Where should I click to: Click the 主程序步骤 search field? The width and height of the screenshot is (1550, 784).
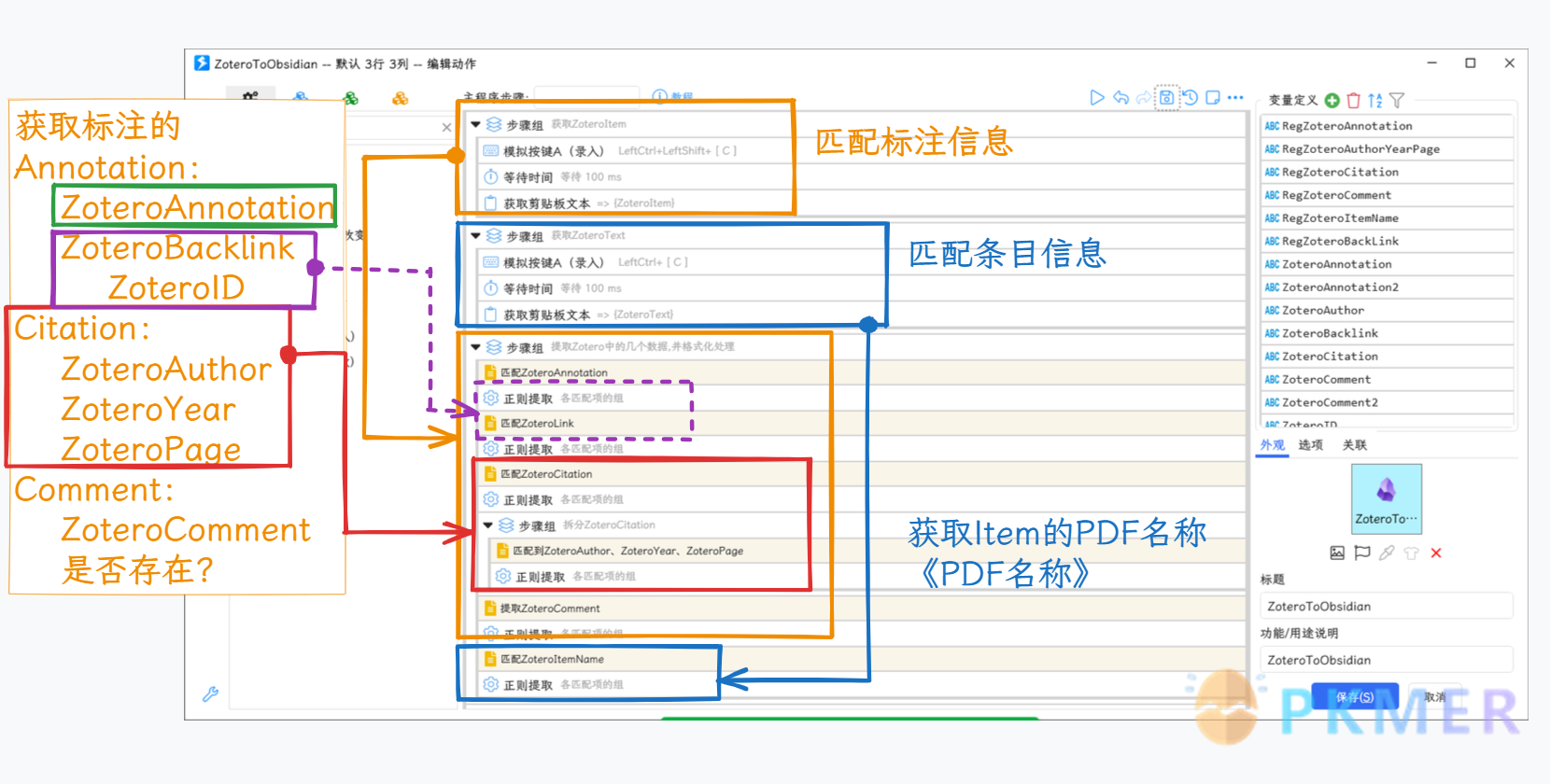(586, 95)
